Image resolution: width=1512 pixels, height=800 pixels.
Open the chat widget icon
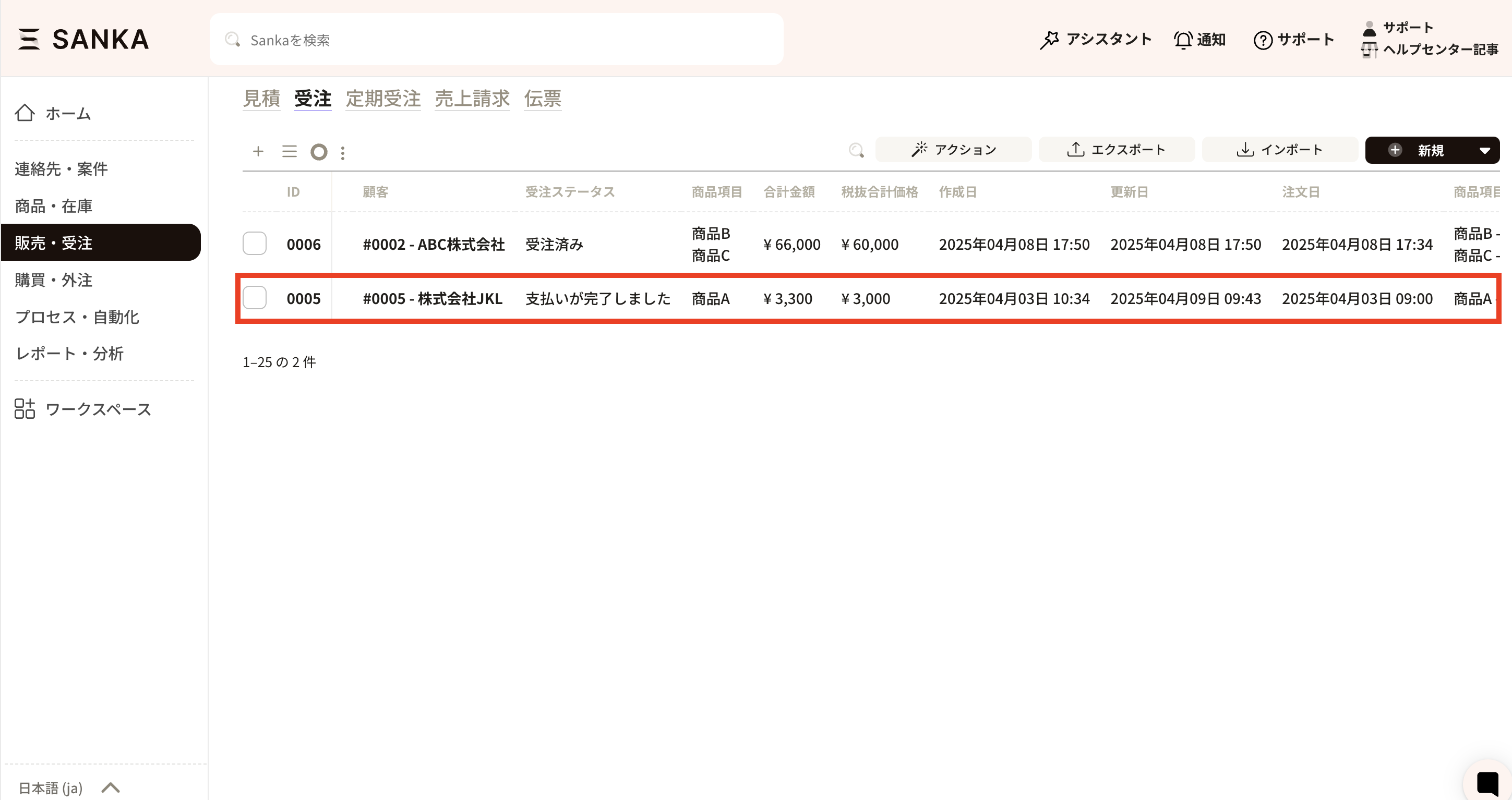pos(1487,783)
